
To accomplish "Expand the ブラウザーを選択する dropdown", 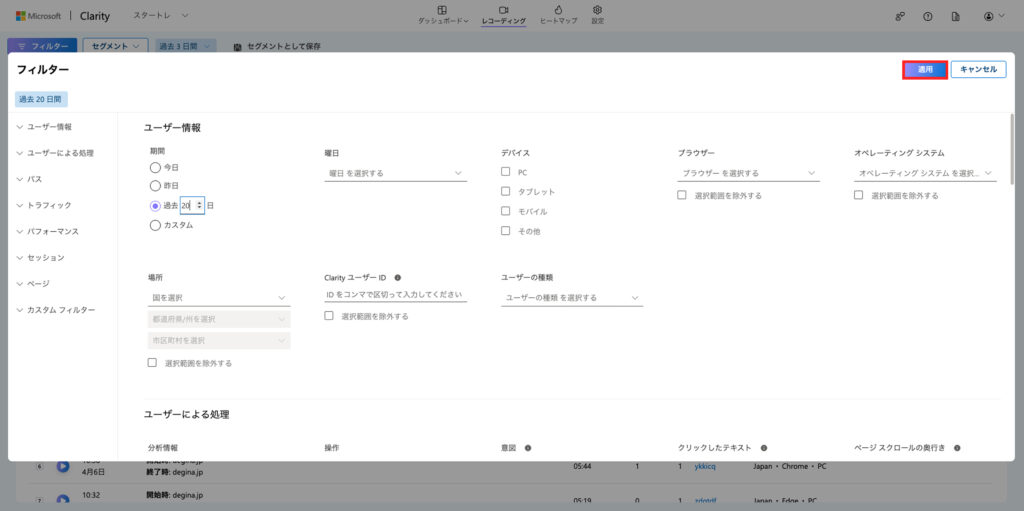I will (748, 173).
